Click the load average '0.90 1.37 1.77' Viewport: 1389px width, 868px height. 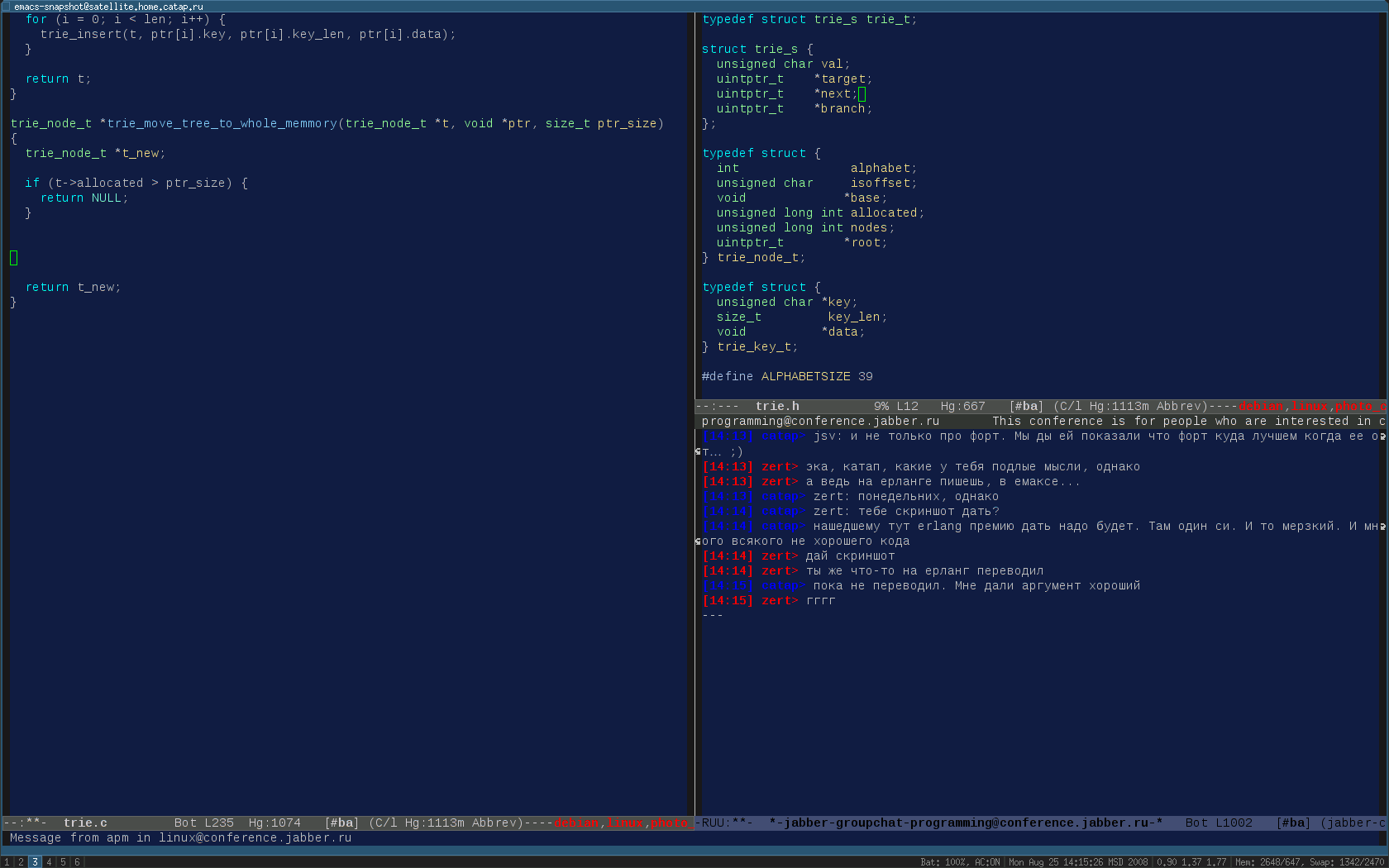tap(1191, 861)
